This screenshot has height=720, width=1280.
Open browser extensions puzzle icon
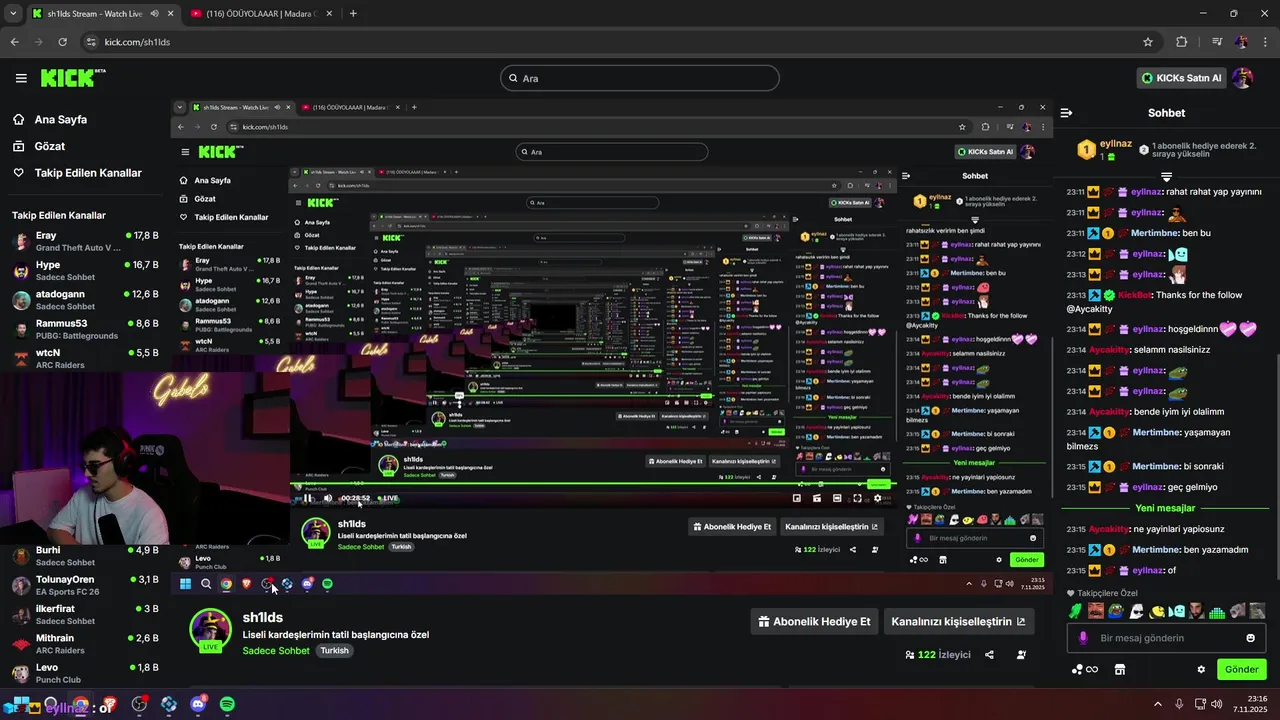click(1182, 42)
